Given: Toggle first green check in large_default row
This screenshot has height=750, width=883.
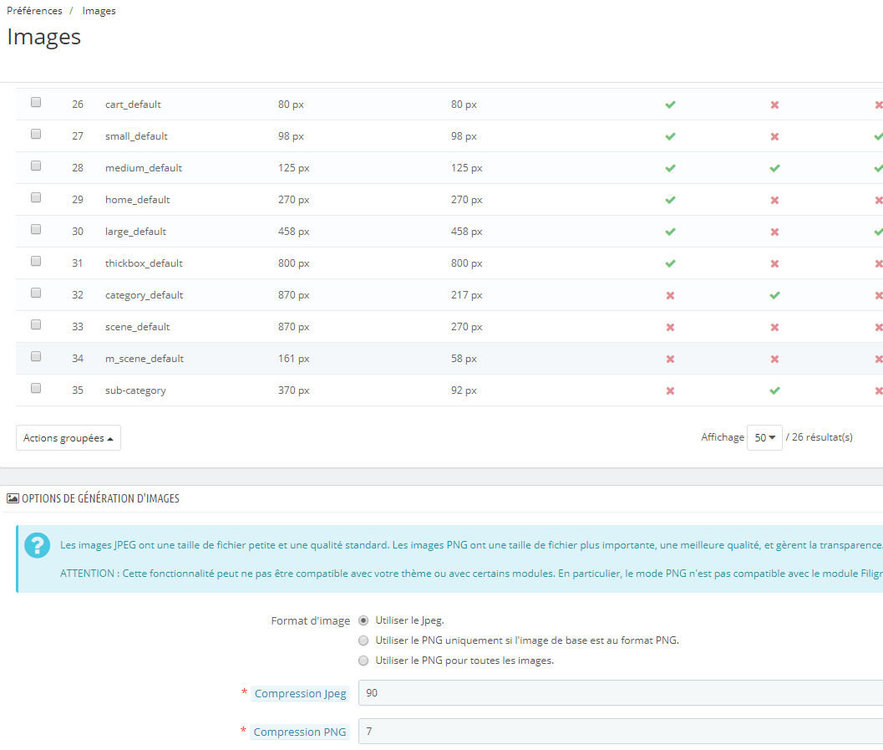Looking at the screenshot, I should point(670,232).
